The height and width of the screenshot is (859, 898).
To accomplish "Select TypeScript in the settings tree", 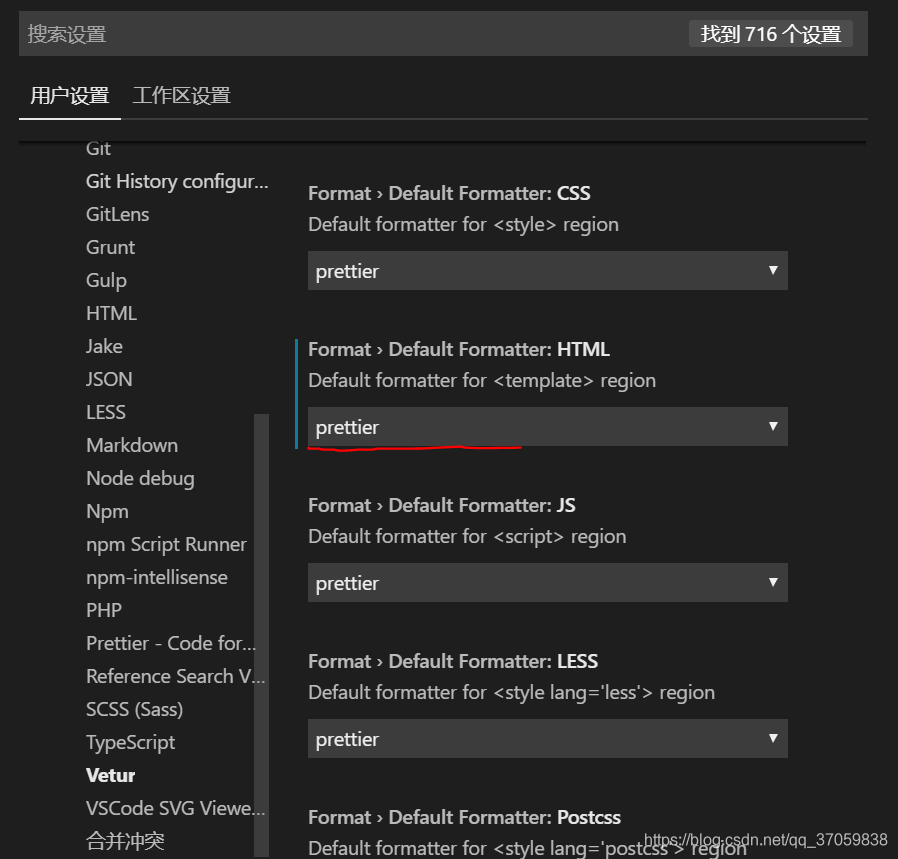I will click(x=131, y=743).
